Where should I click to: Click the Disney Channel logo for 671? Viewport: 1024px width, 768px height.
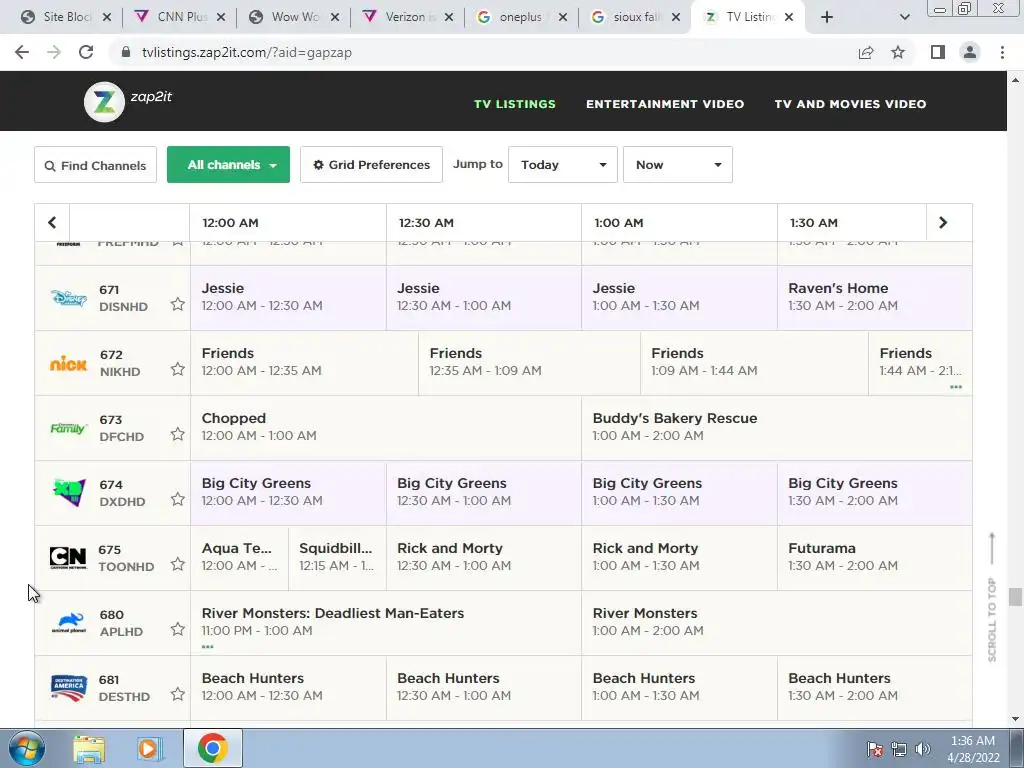pyautogui.click(x=69, y=298)
